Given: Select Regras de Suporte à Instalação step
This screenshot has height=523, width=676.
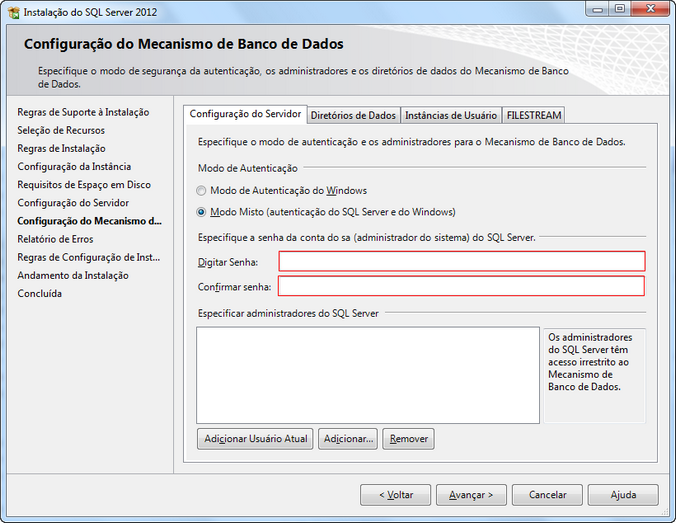Looking at the screenshot, I should [83, 113].
